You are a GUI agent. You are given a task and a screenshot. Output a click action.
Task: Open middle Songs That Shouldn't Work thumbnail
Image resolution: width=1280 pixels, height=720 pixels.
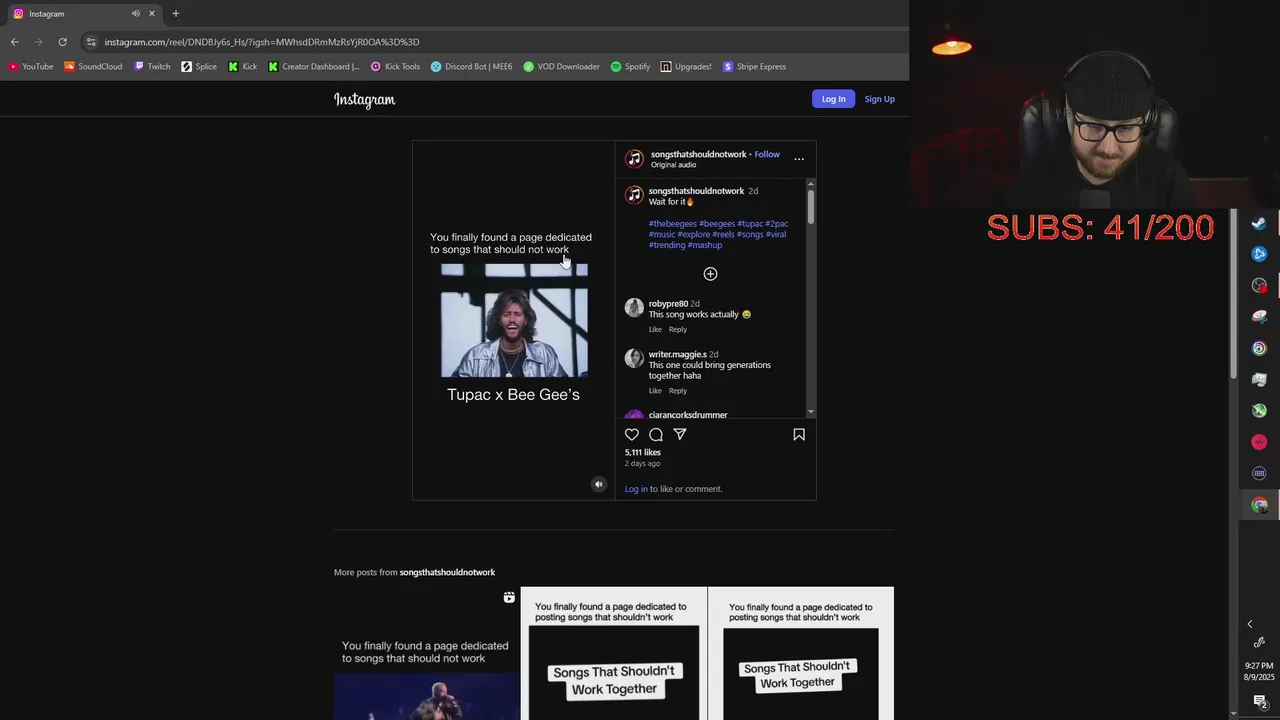tap(614, 653)
